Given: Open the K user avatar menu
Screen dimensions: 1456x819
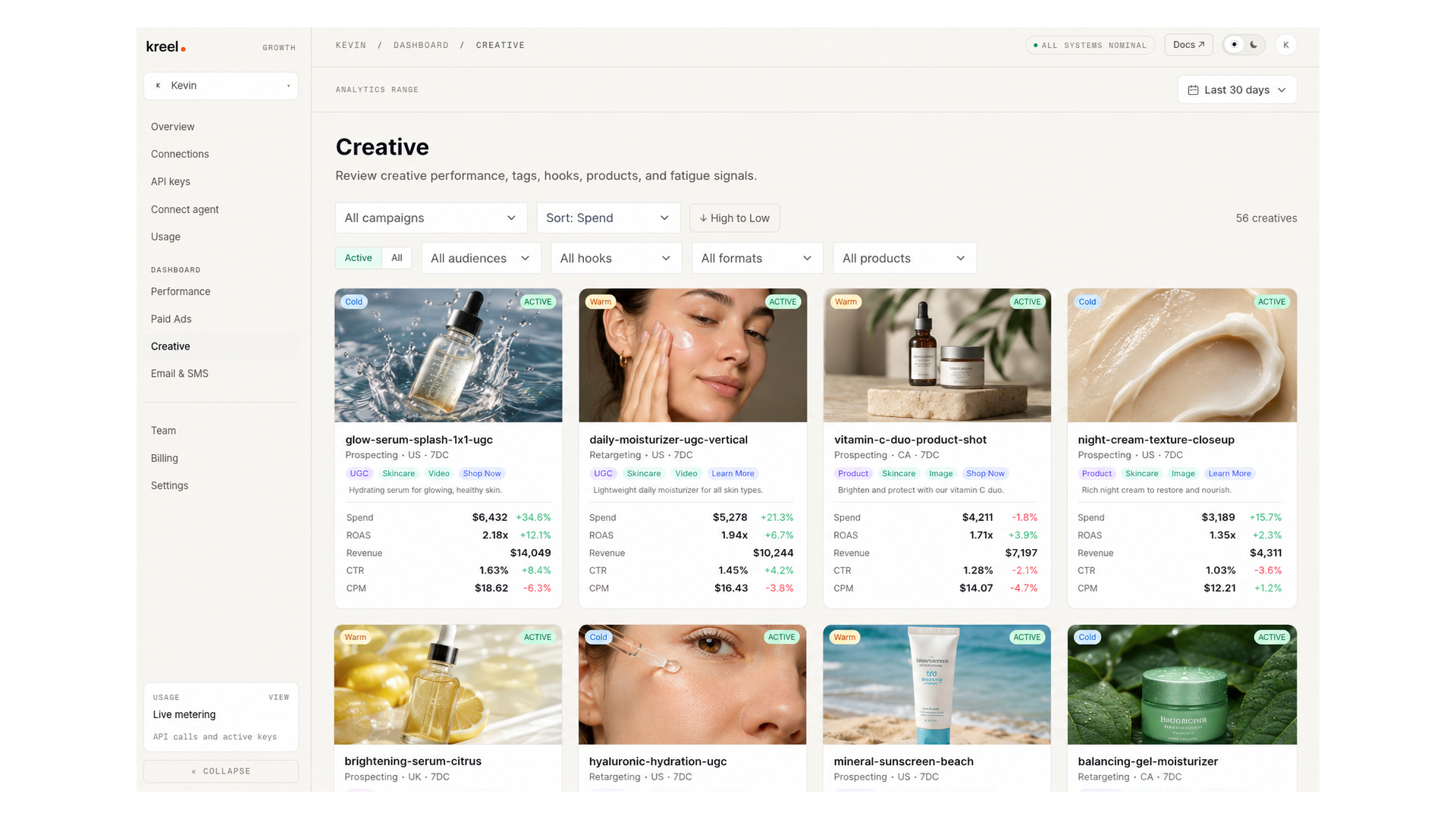Looking at the screenshot, I should (x=1286, y=45).
